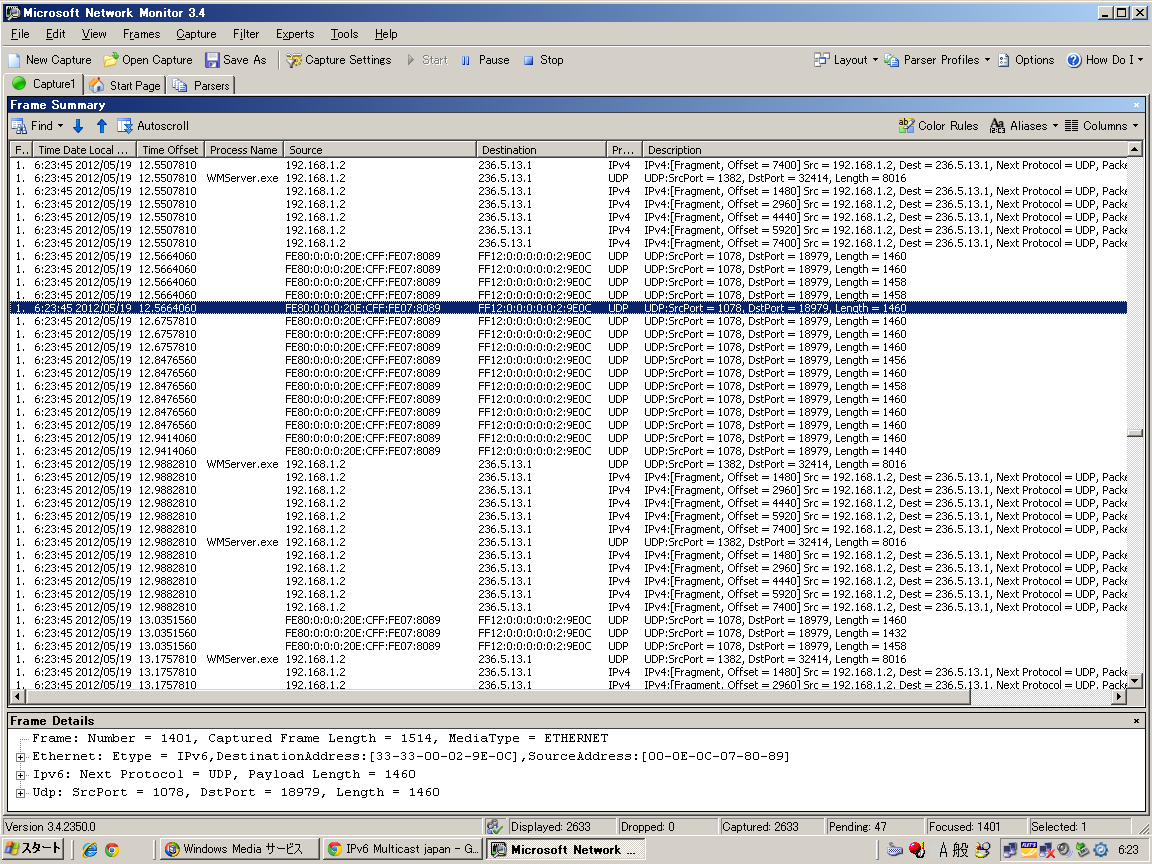
Task: Open the Experts menu
Action: (x=295, y=34)
